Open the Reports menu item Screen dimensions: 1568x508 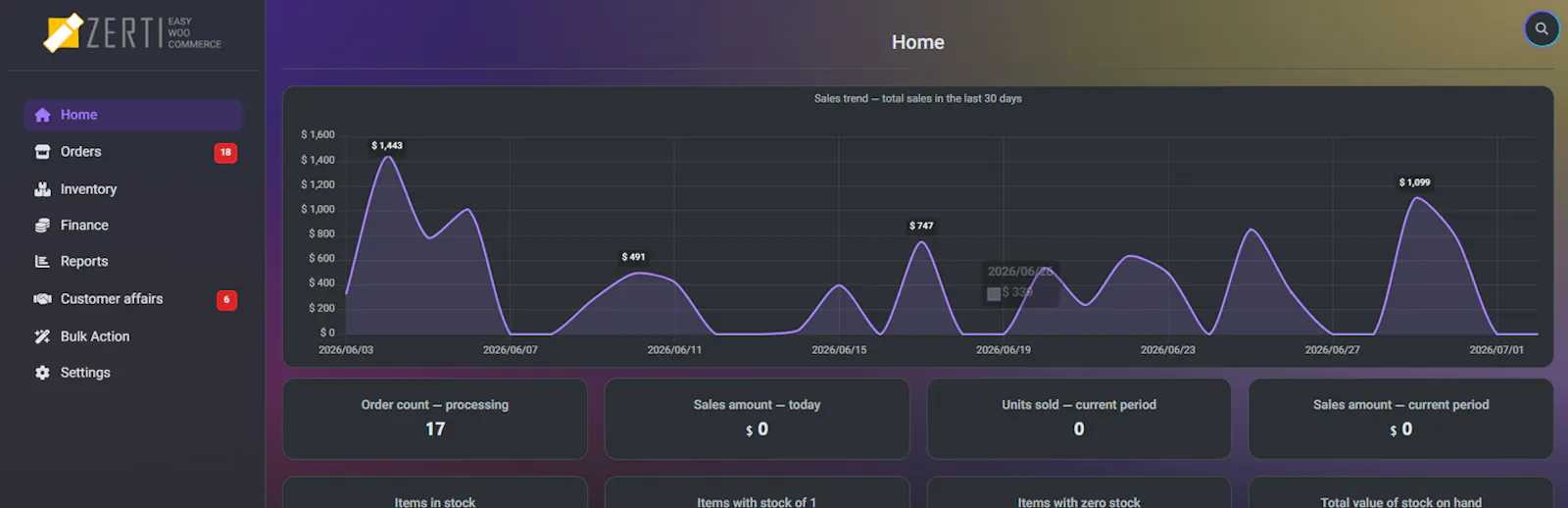coord(133,262)
